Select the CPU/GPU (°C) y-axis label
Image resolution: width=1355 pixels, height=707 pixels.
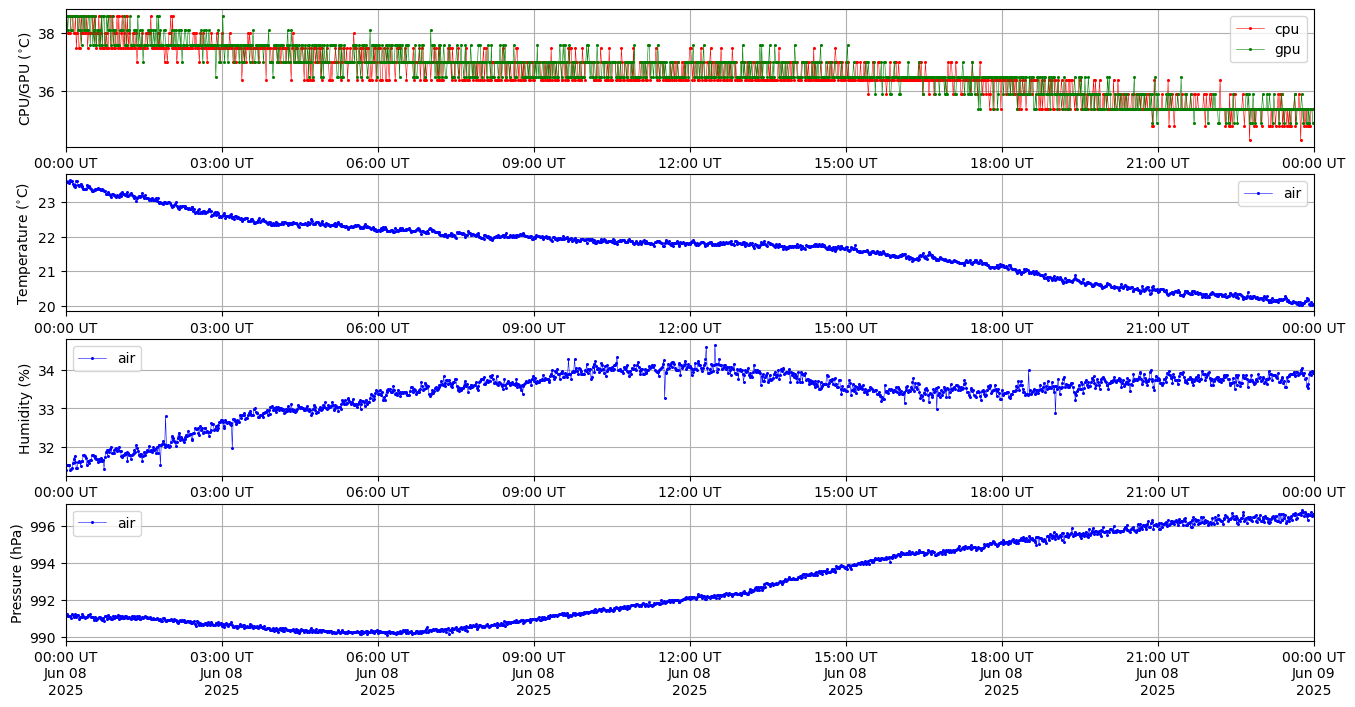coord(25,79)
